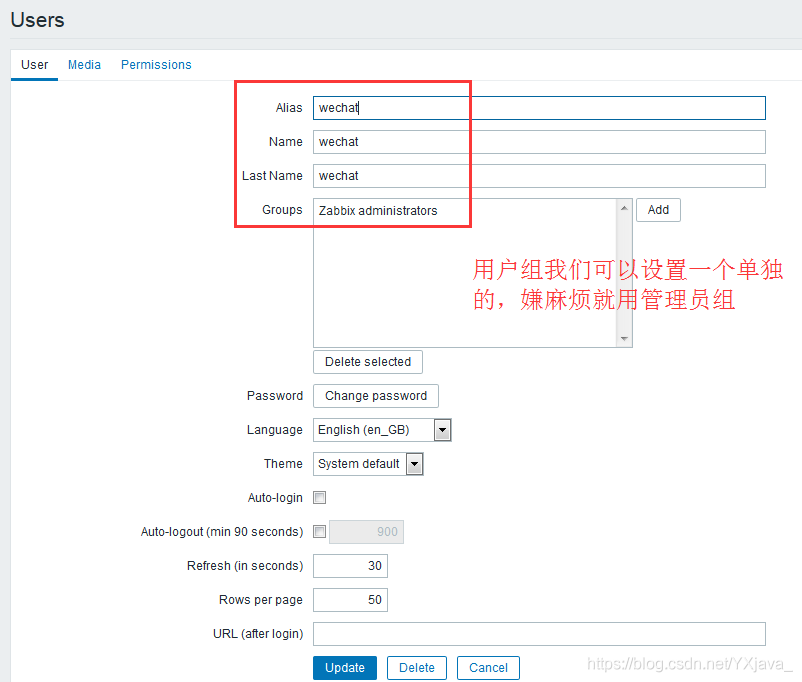Enable the Auto-login checkbox
This screenshot has height=682, width=802.
[320, 497]
